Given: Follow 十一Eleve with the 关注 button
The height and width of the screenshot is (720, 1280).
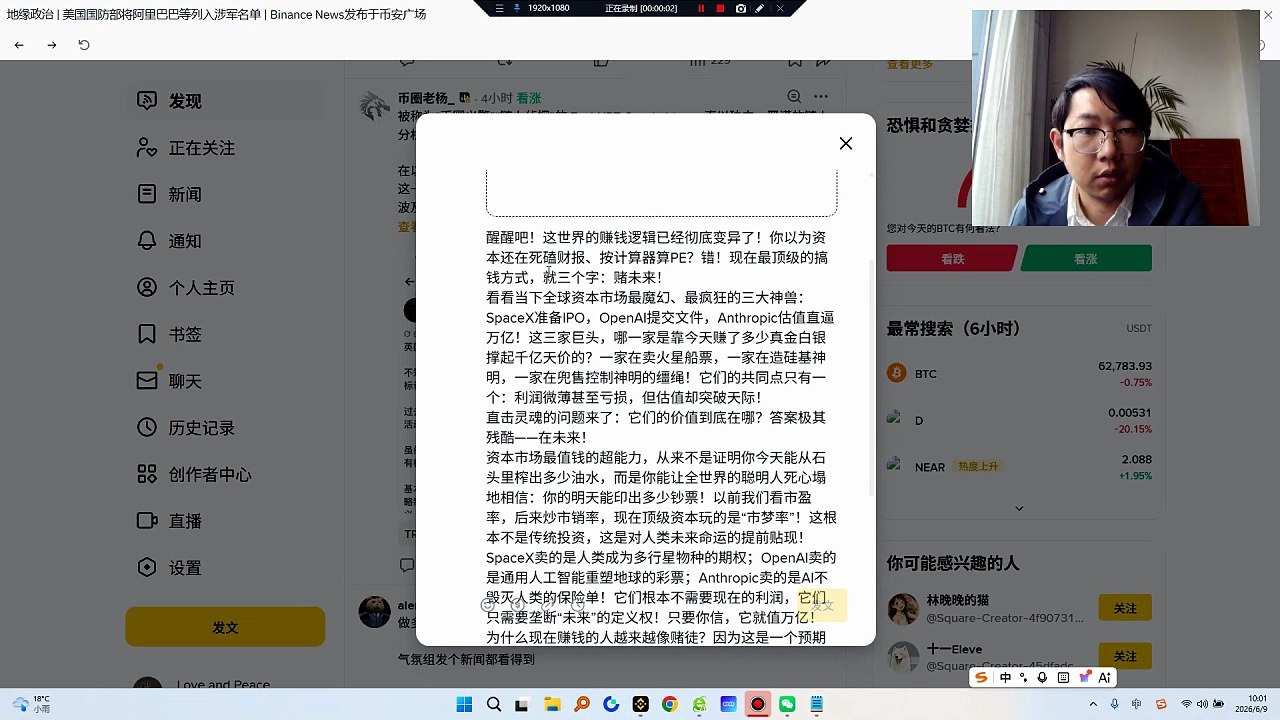Looking at the screenshot, I should click(1125, 656).
